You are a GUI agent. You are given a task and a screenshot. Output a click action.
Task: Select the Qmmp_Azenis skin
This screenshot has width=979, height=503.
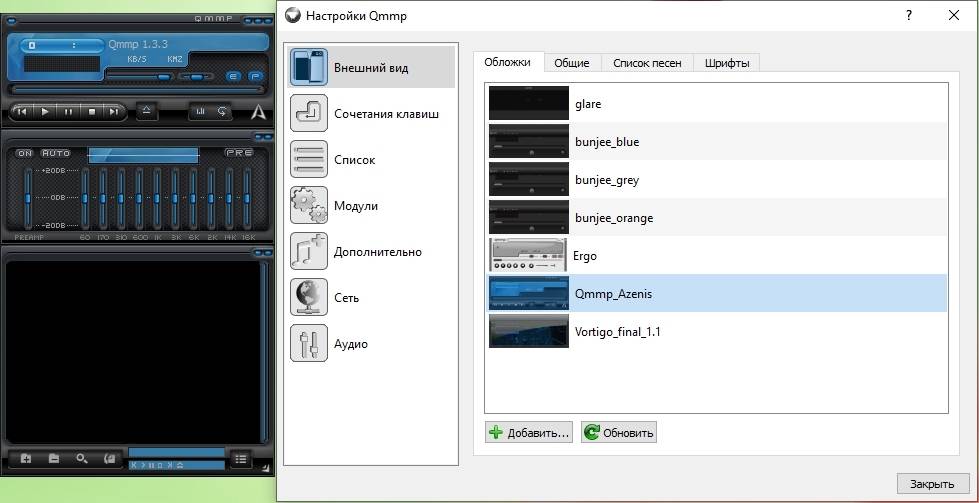717,293
